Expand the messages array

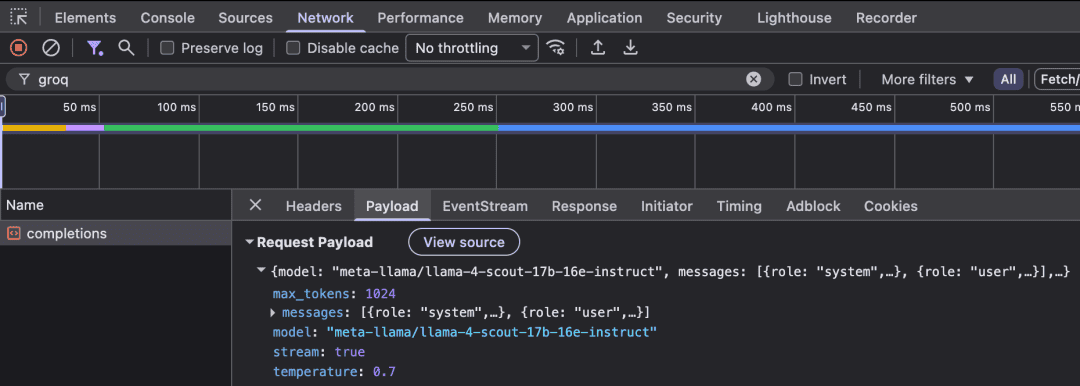tap(273, 313)
